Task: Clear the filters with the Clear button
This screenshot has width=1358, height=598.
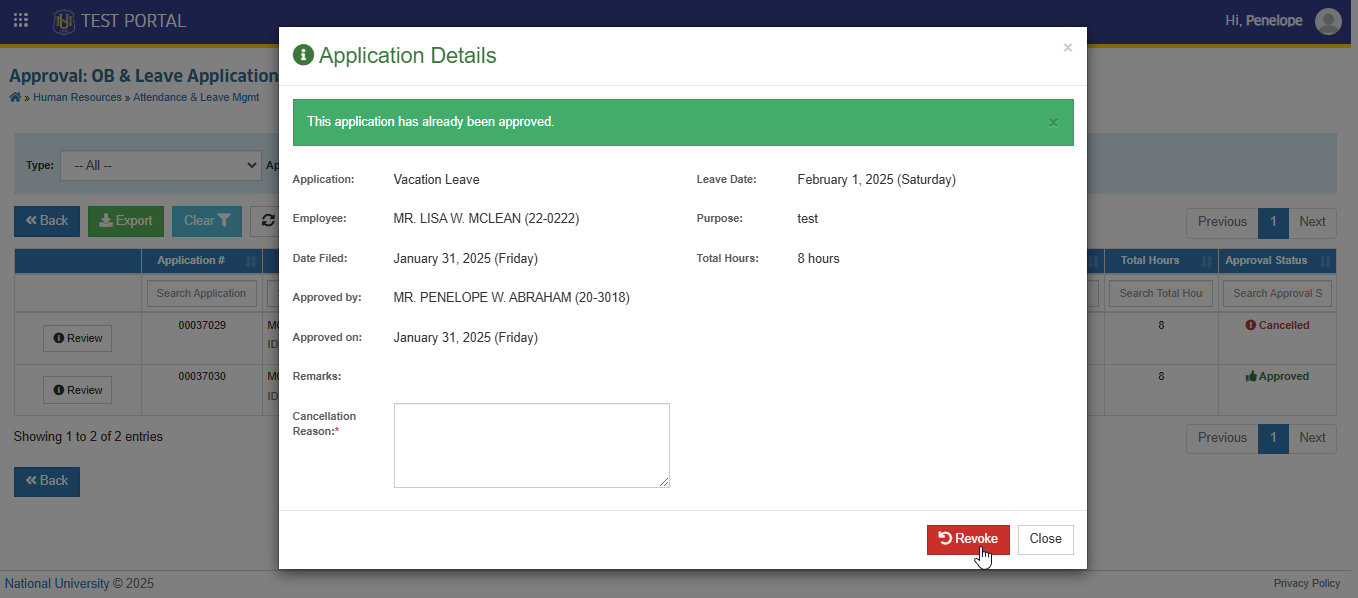Action: click(x=207, y=221)
